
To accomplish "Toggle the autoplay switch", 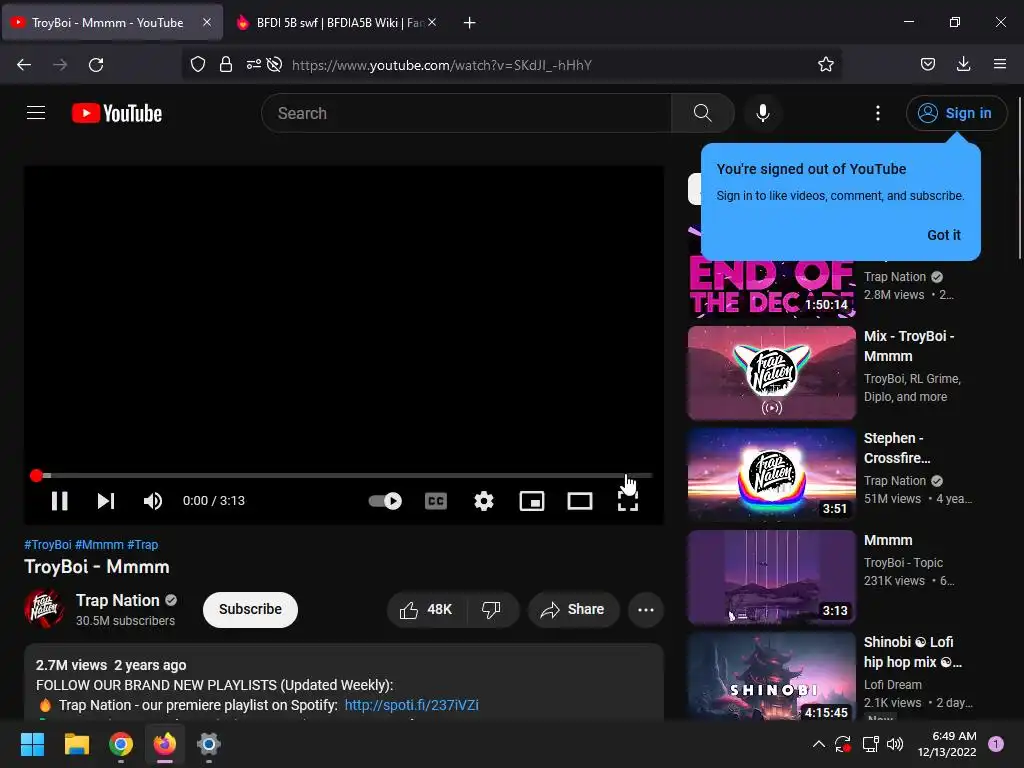I will (x=385, y=501).
